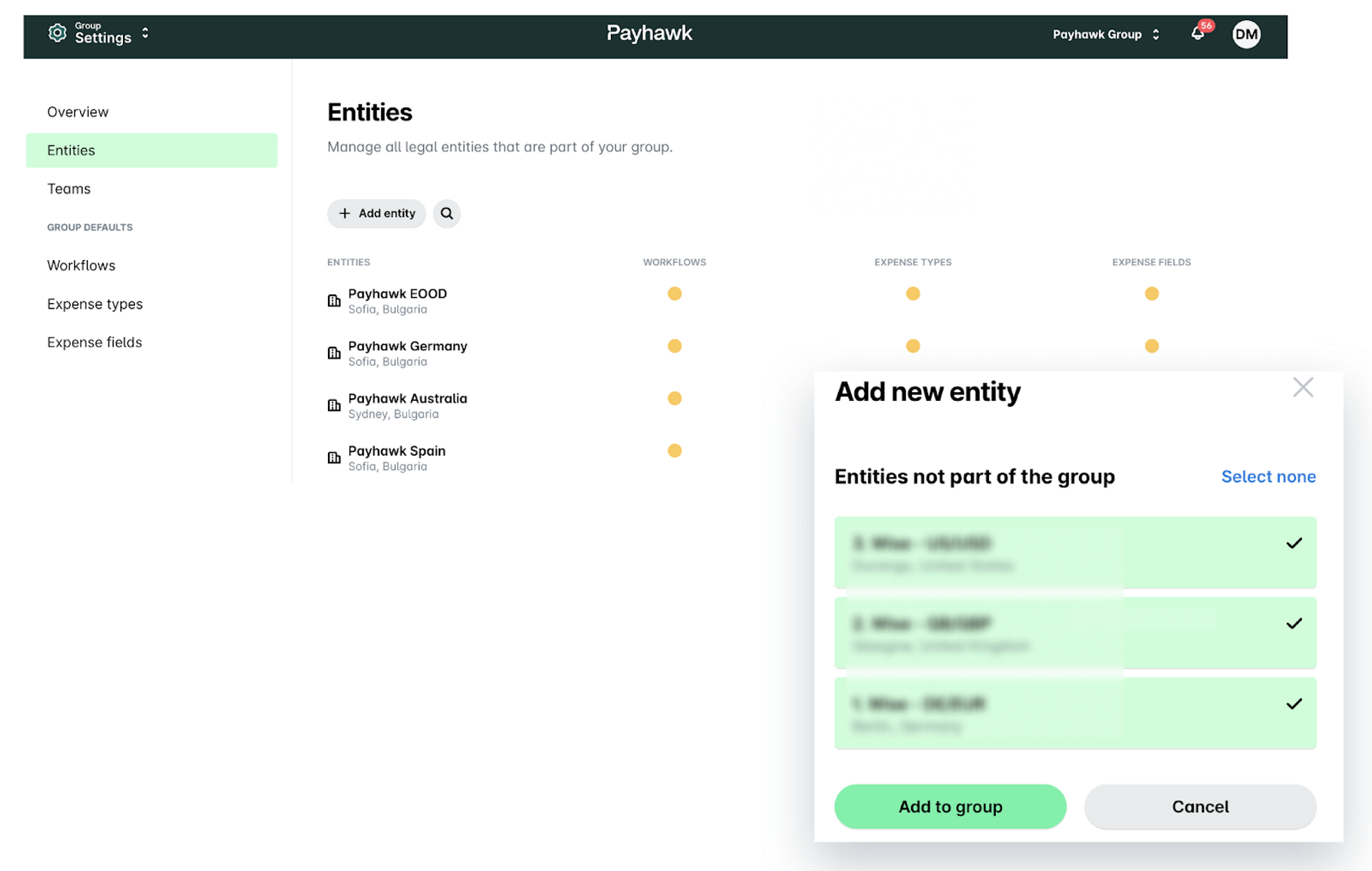This screenshot has width=1372, height=871.
Task: Deselect the third checked entity in dialog
Action: pyautogui.click(x=1075, y=713)
